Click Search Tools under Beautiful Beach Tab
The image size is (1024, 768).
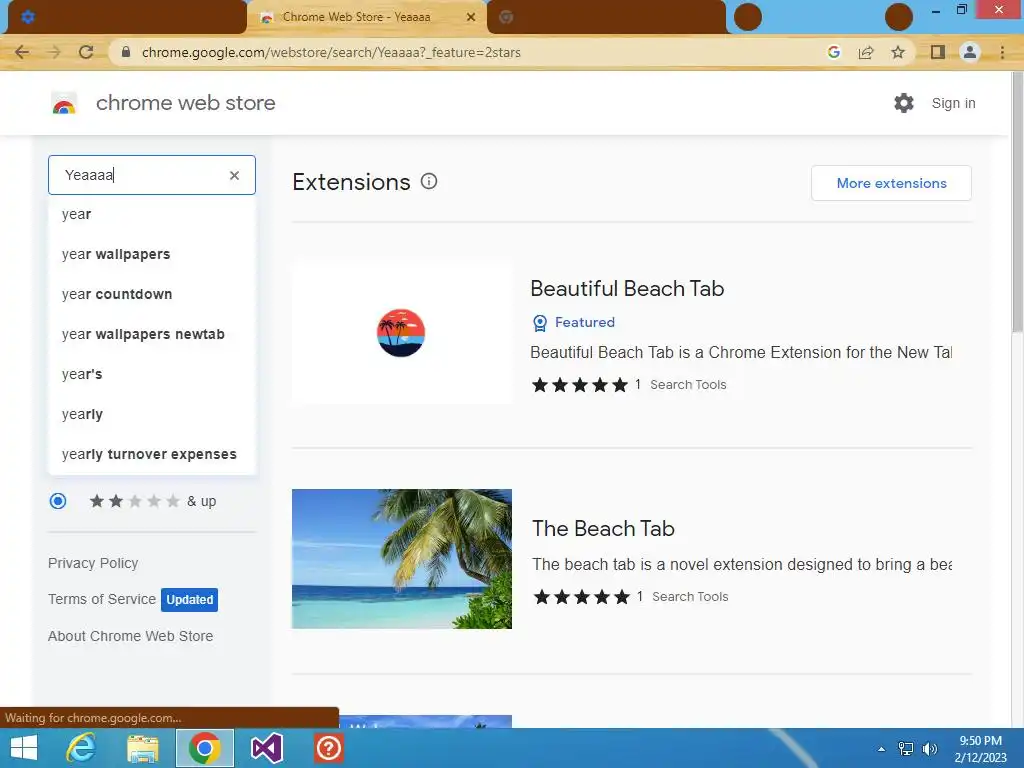point(688,385)
